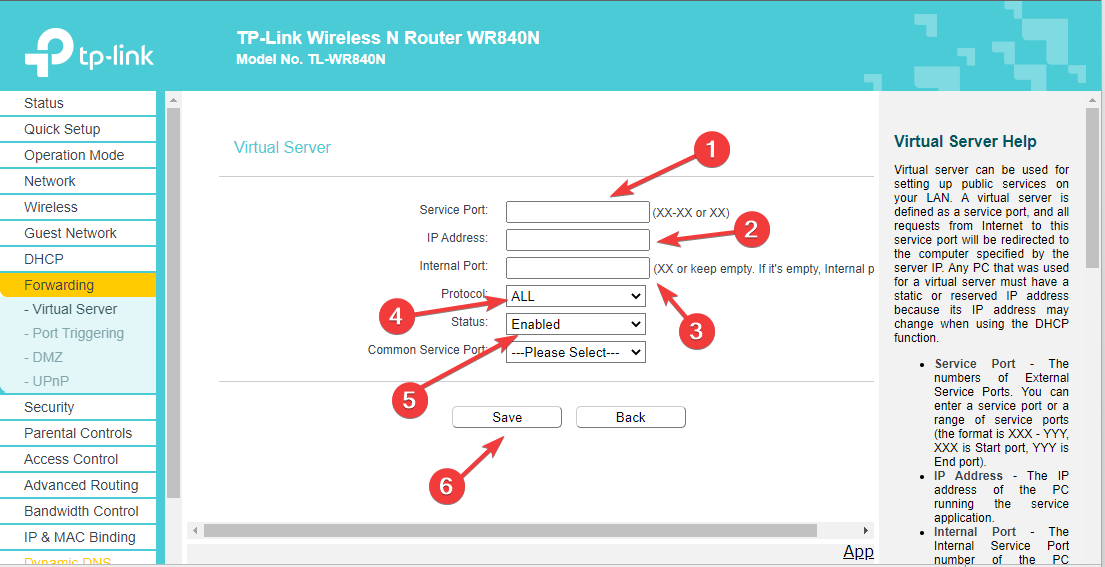Open the Status dropdown showing Enabled
Image resolution: width=1105 pixels, height=567 pixels.
coord(576,324)
